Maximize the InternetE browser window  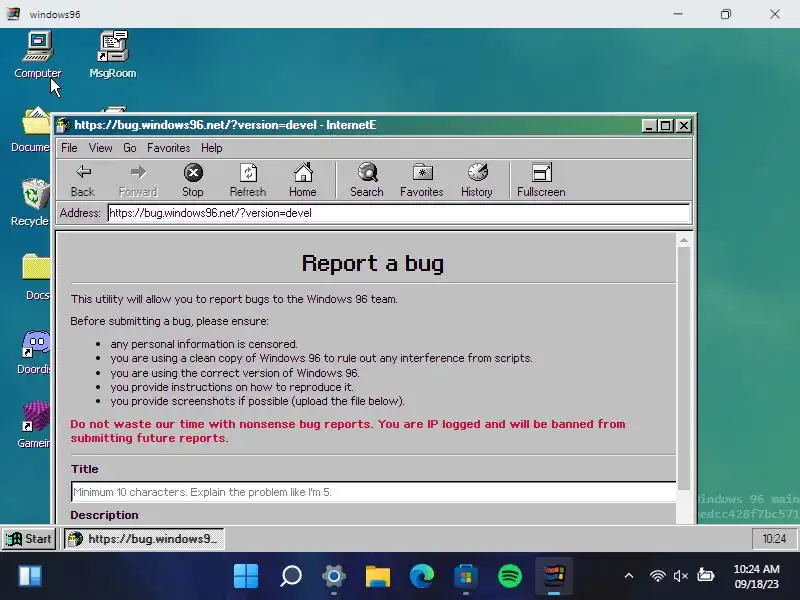pos(666,126)
